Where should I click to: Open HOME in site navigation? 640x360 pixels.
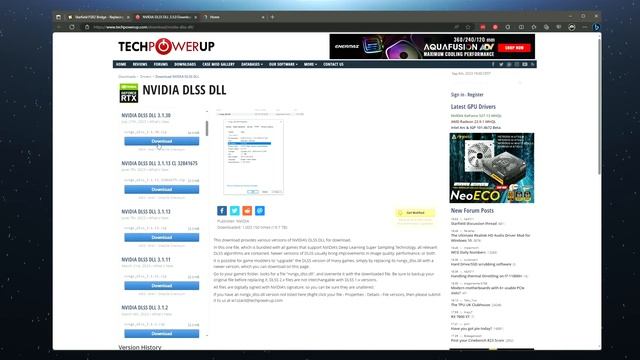(121, 64)
